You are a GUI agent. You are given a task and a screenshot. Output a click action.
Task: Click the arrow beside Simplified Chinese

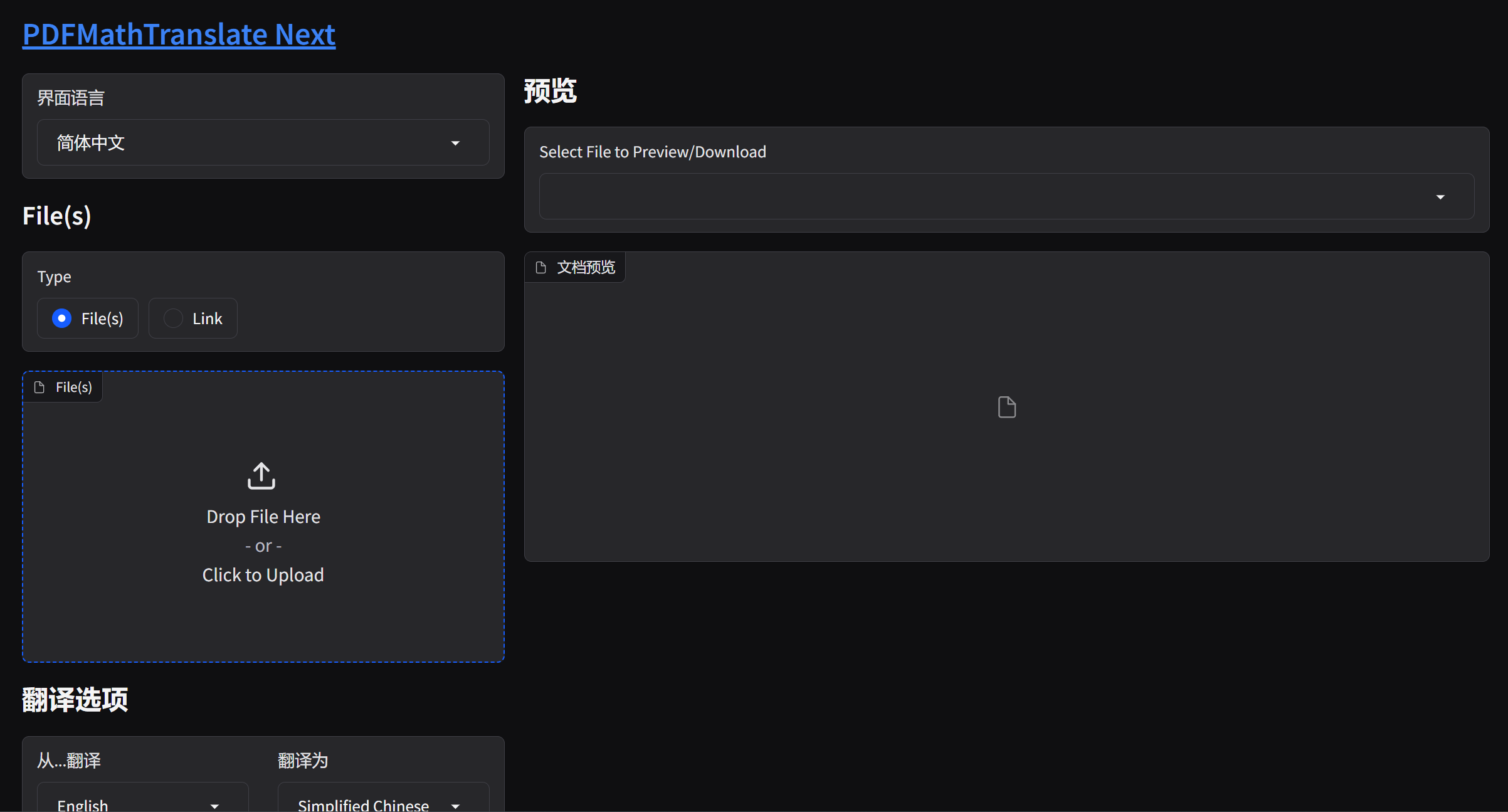[455, 806]
